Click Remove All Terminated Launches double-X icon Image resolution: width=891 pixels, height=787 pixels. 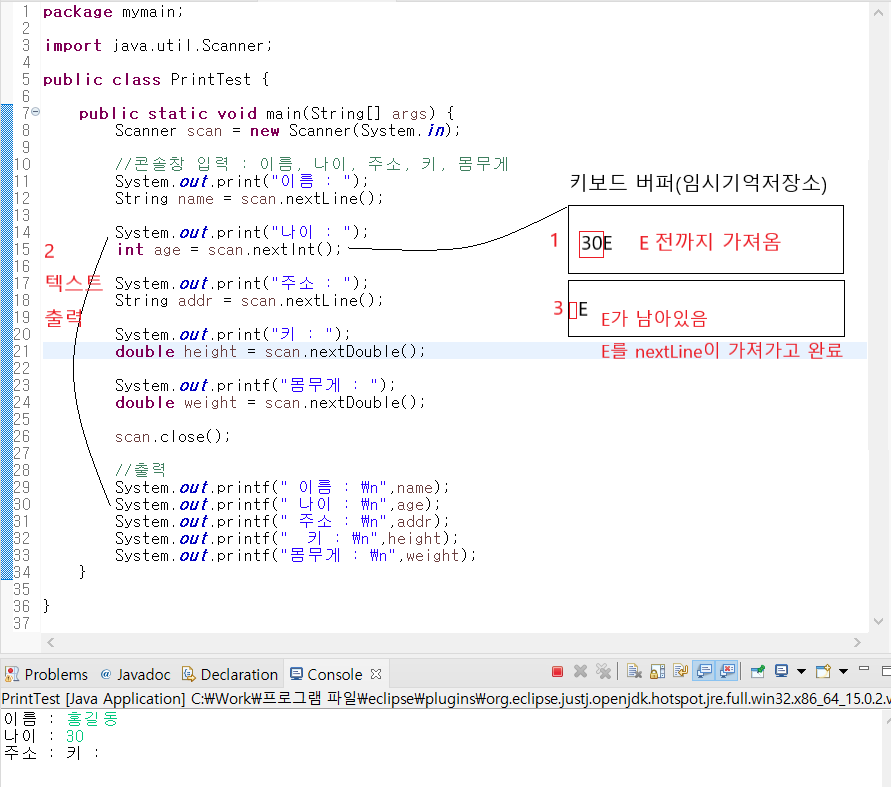tap(603, 672)
